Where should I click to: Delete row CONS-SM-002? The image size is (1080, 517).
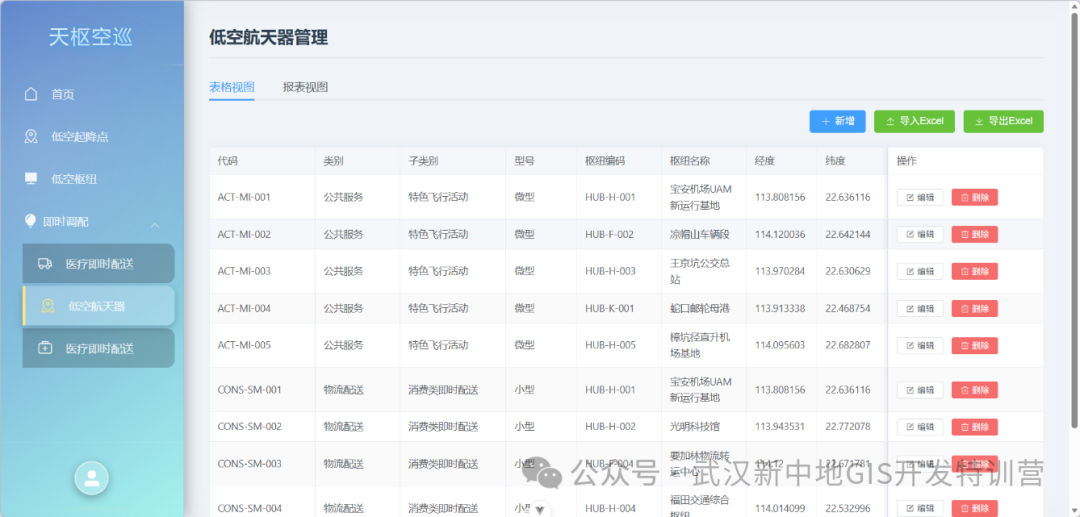tap(975, 427)
